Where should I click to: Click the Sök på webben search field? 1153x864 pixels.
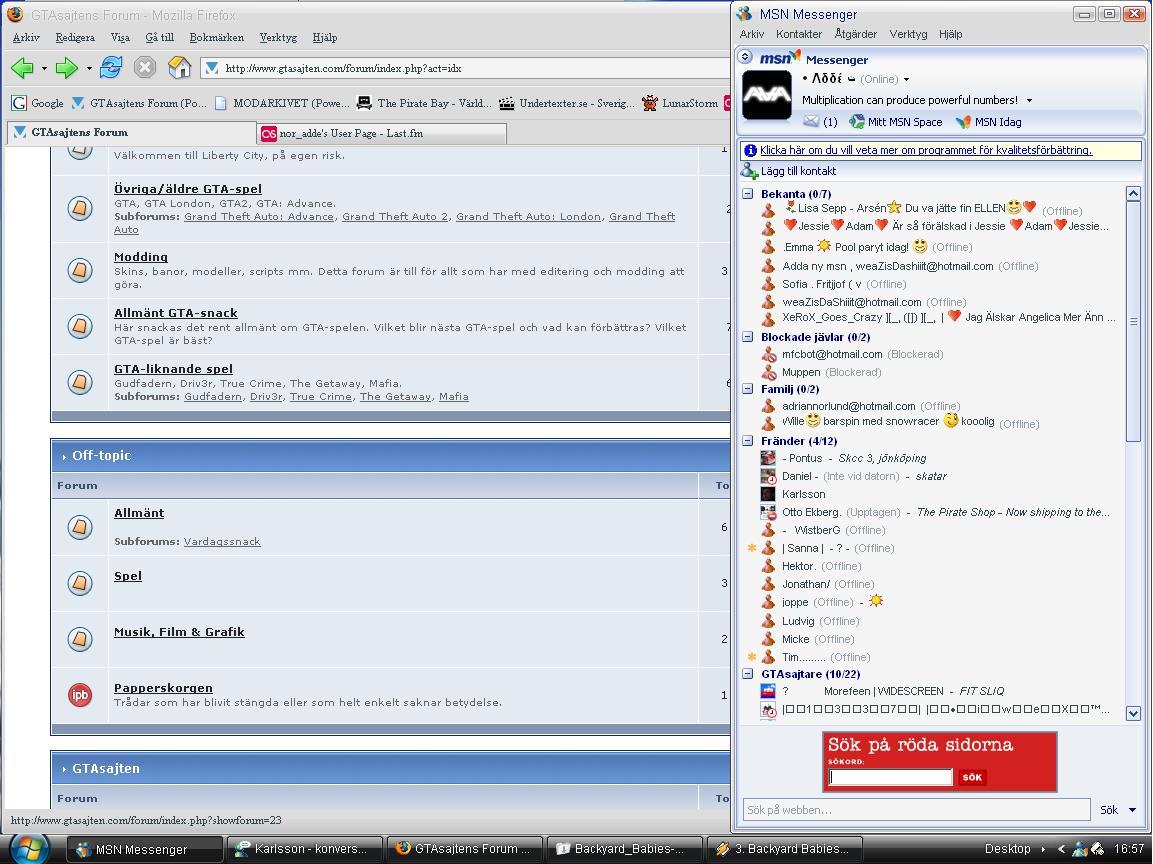[915, 810]
